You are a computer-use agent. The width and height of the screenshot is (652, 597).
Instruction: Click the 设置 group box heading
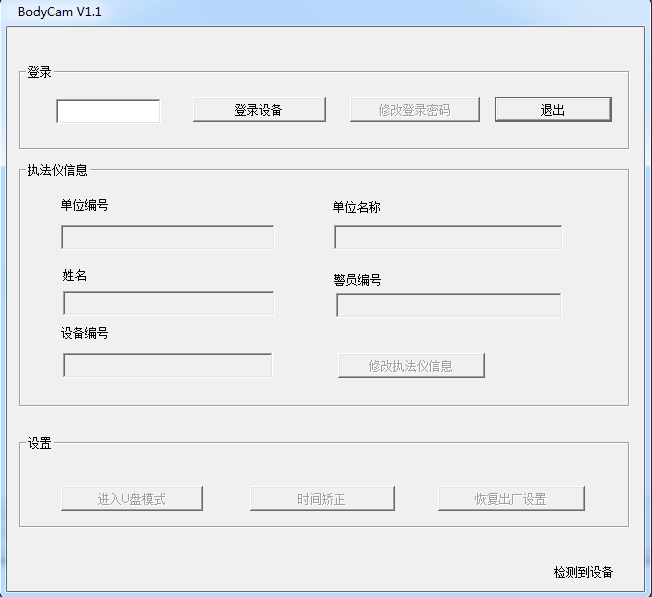[40, 443]
